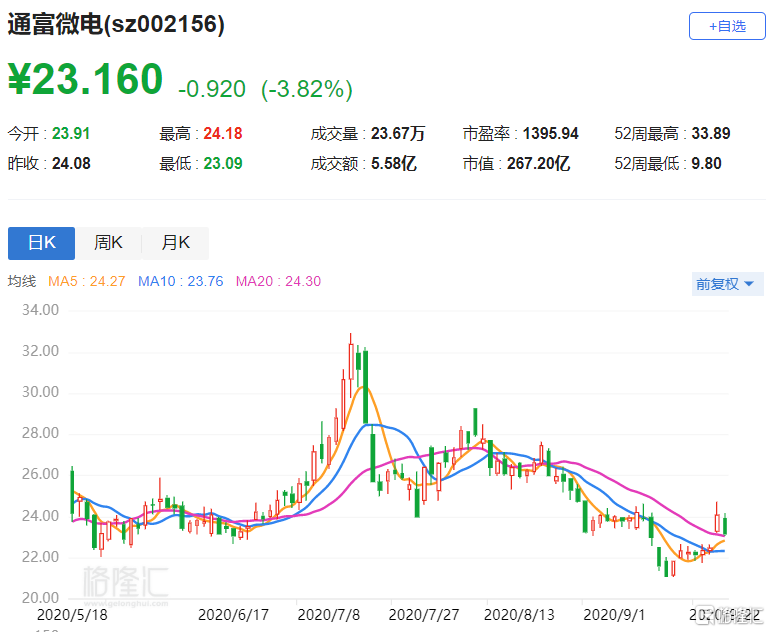Screen dimensions: 770x632
Task: Click the 市盈率 value 1395.94
Action: click(549, 133)
